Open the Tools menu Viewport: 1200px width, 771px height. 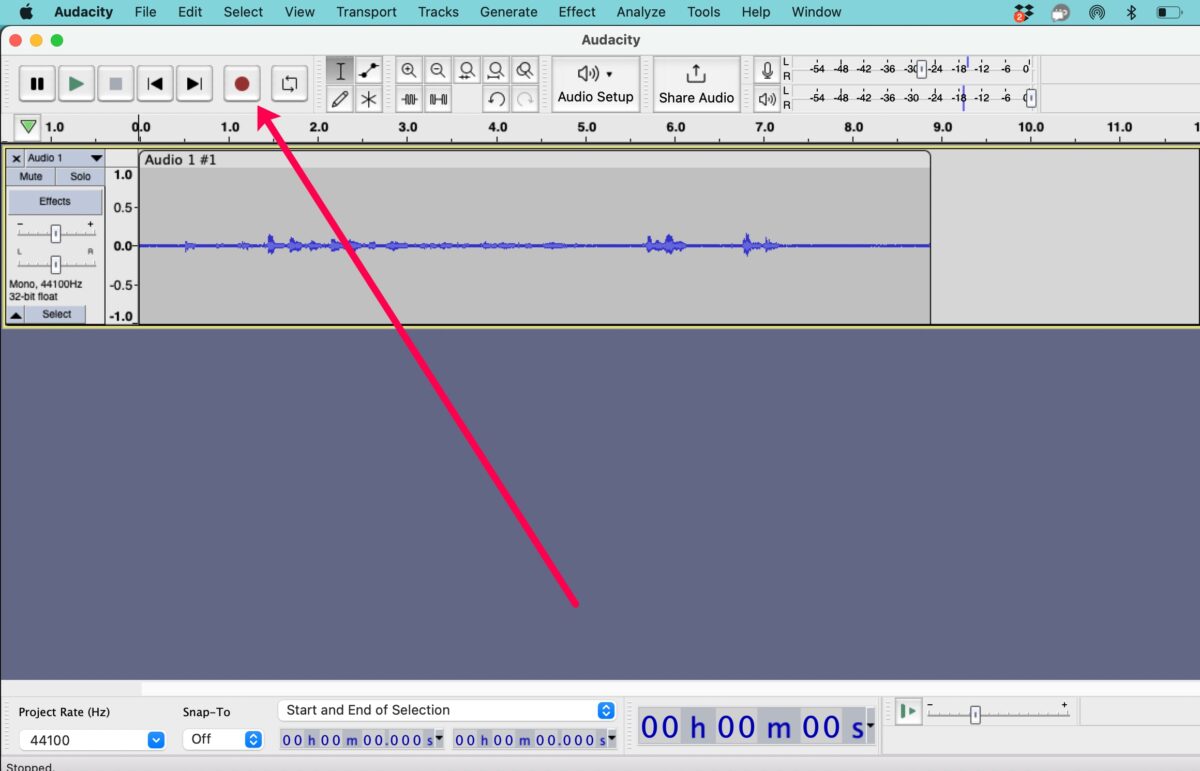pos(703,12)
